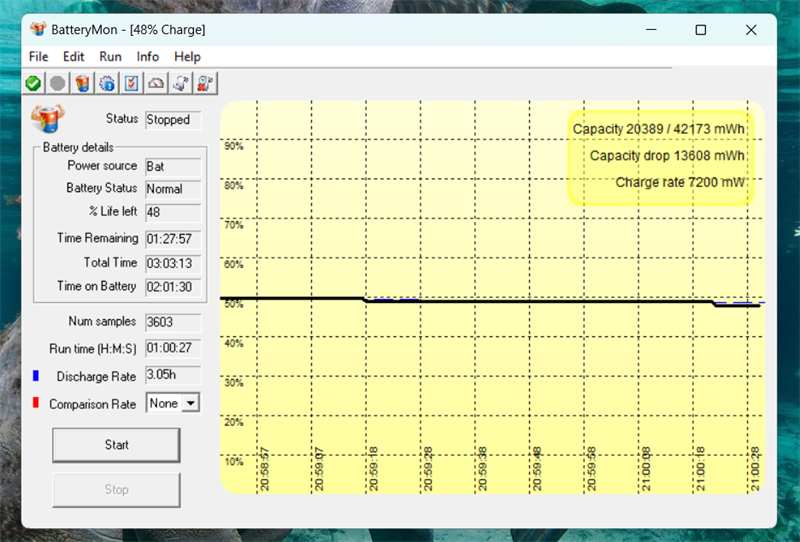
Task: Click the Time on Battery field 02:01:30
Action: [173, 287]
